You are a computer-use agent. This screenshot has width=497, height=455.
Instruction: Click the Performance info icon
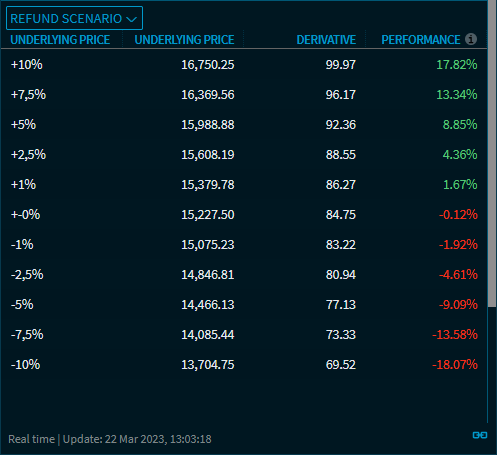coord(471,39)
